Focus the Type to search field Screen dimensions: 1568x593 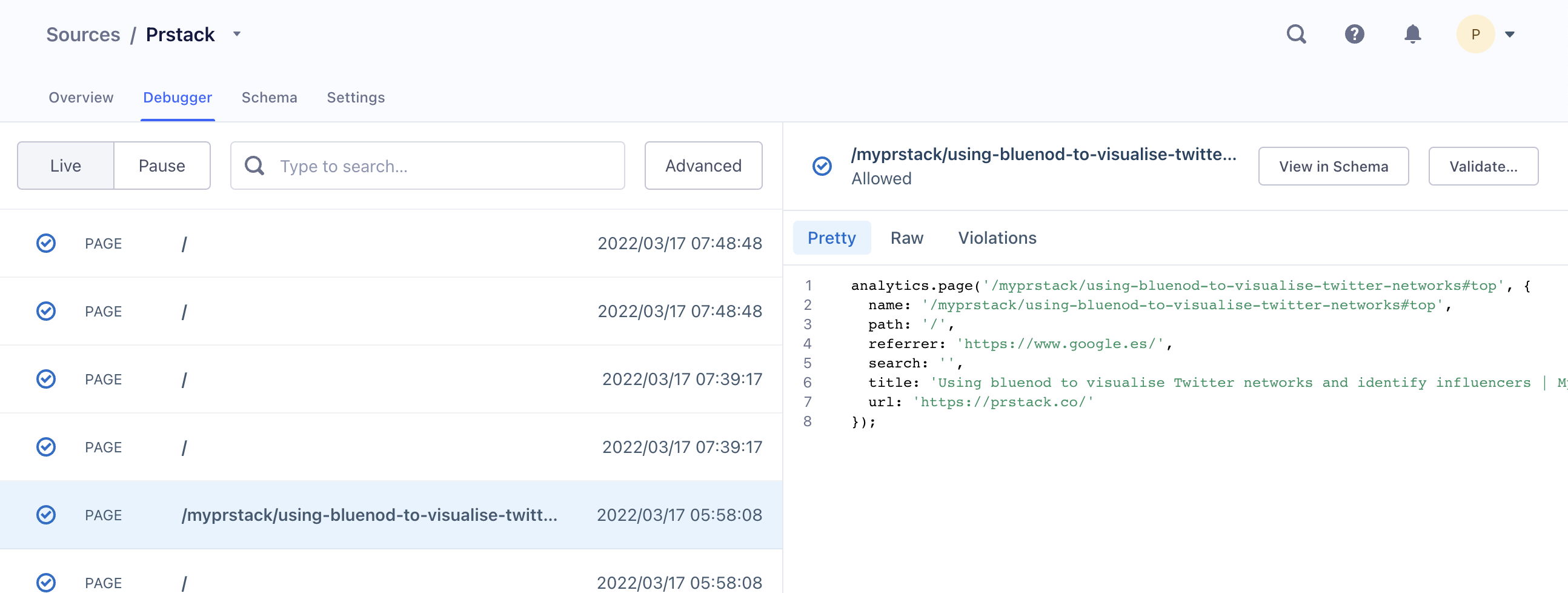click(427, 166)
